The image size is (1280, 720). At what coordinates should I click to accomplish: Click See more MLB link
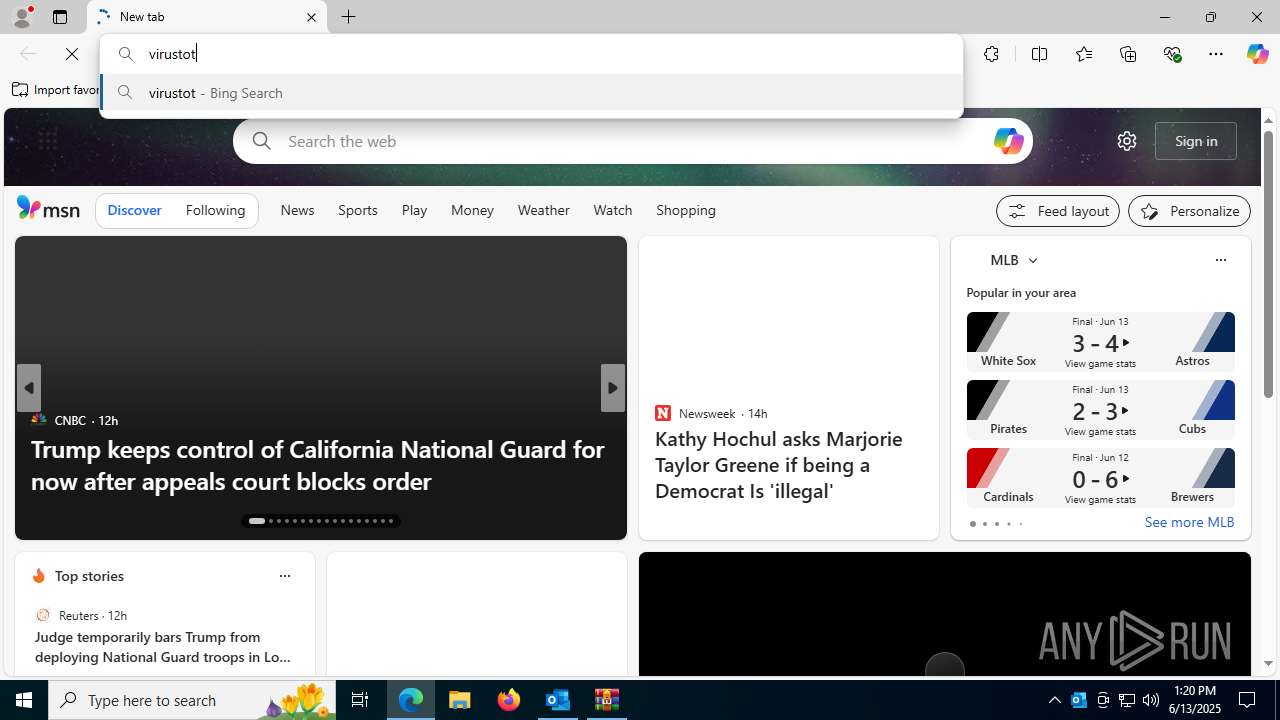(x=1189, y=522)
